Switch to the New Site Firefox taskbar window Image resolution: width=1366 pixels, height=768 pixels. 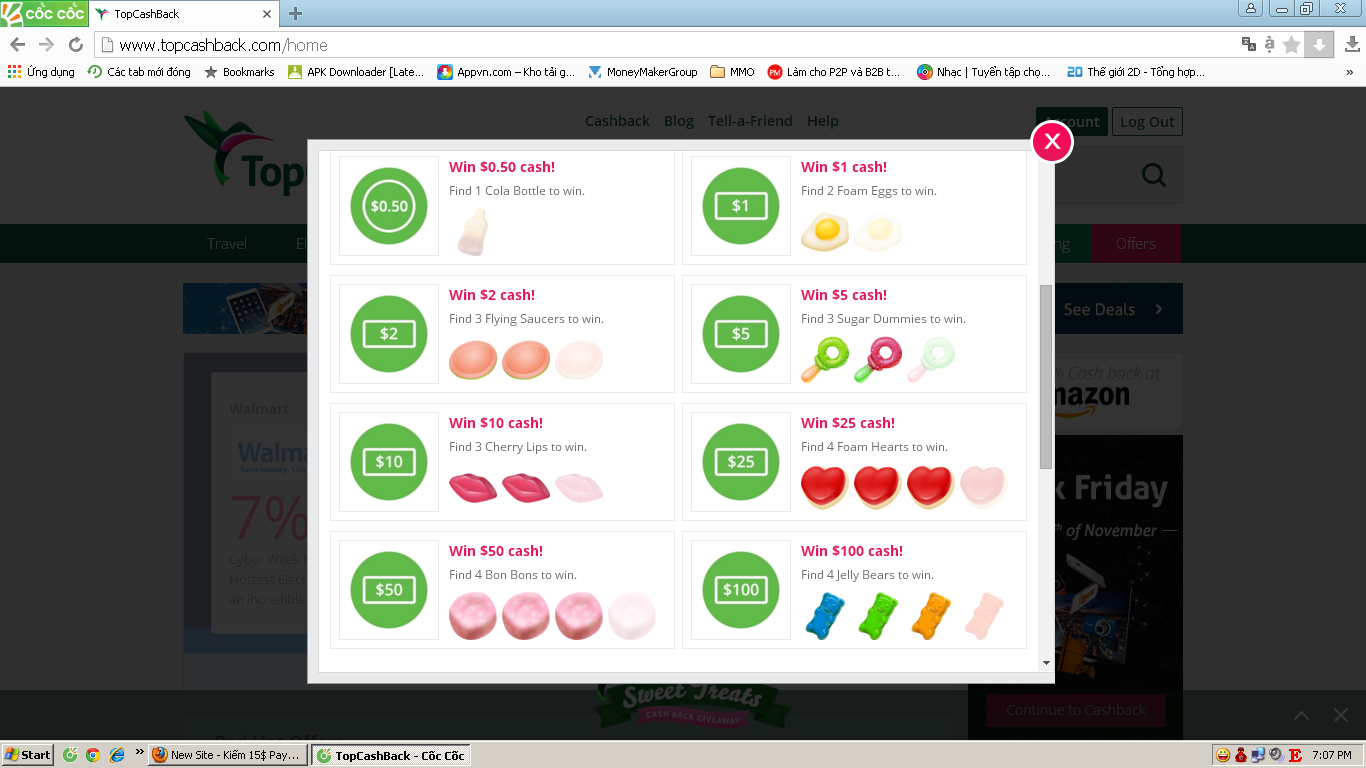[227, 755]
